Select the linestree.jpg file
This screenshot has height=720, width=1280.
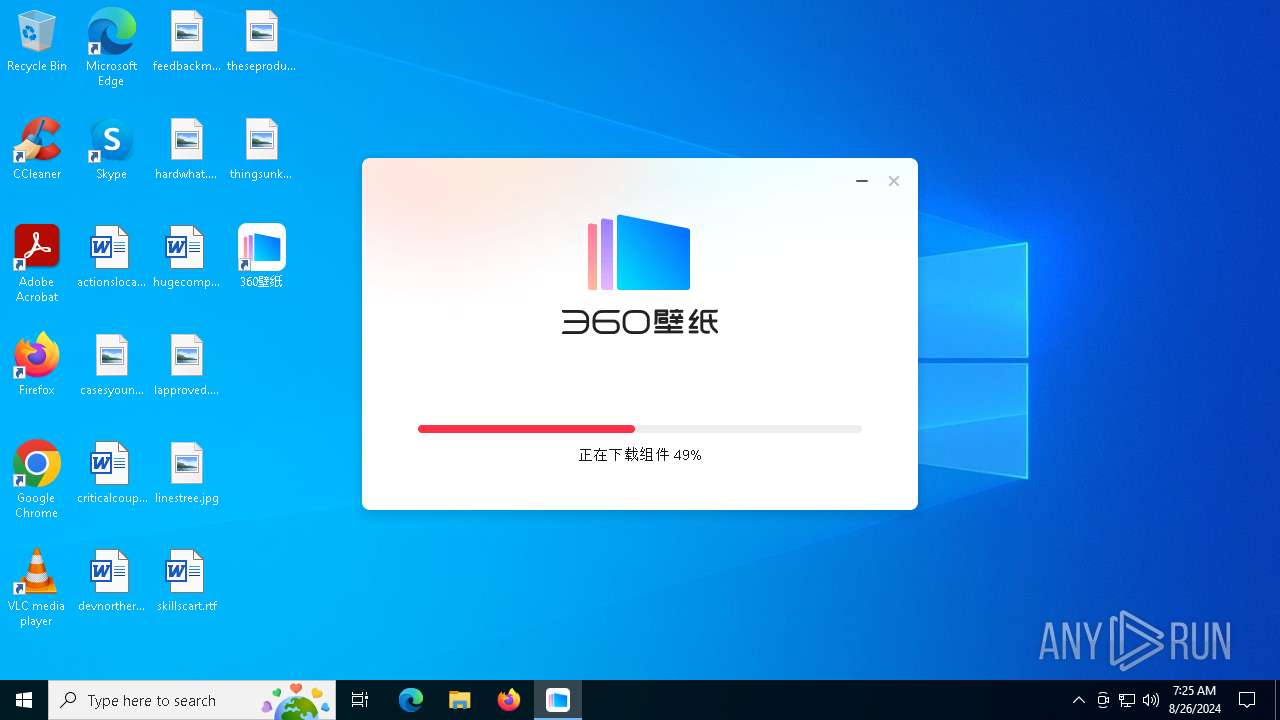[x=186, y=473]
